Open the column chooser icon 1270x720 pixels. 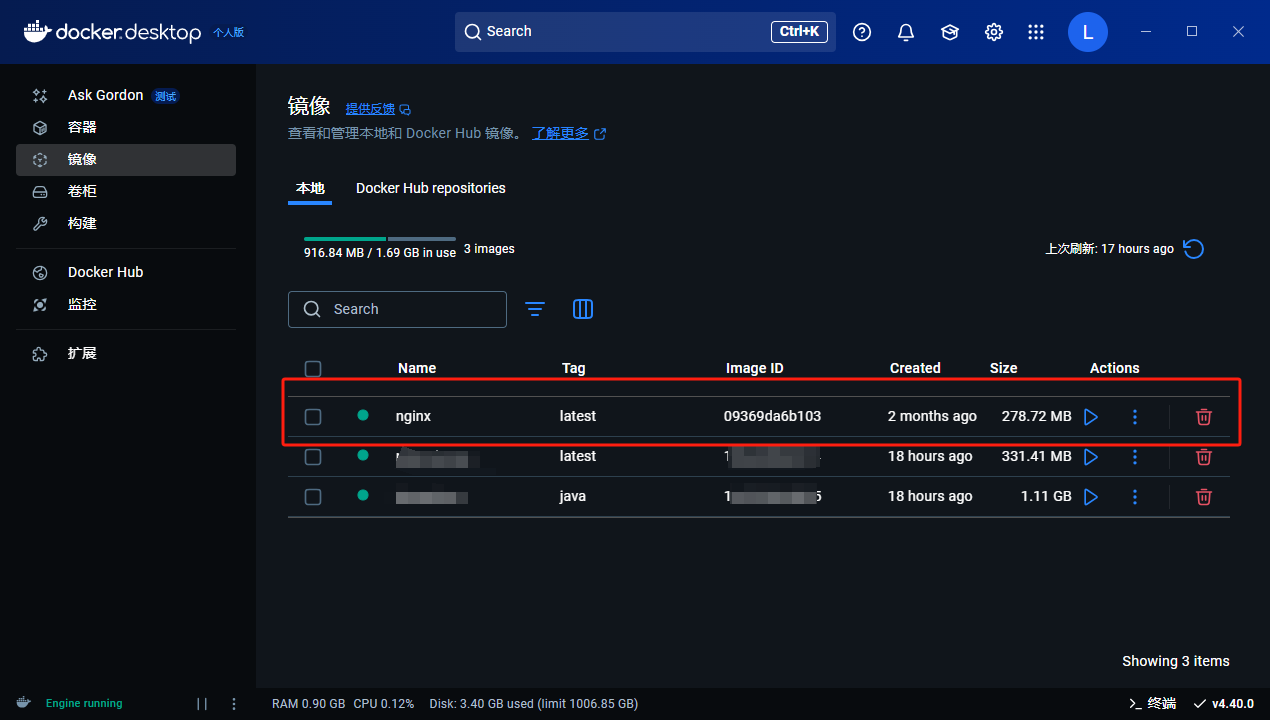[583, 309]
